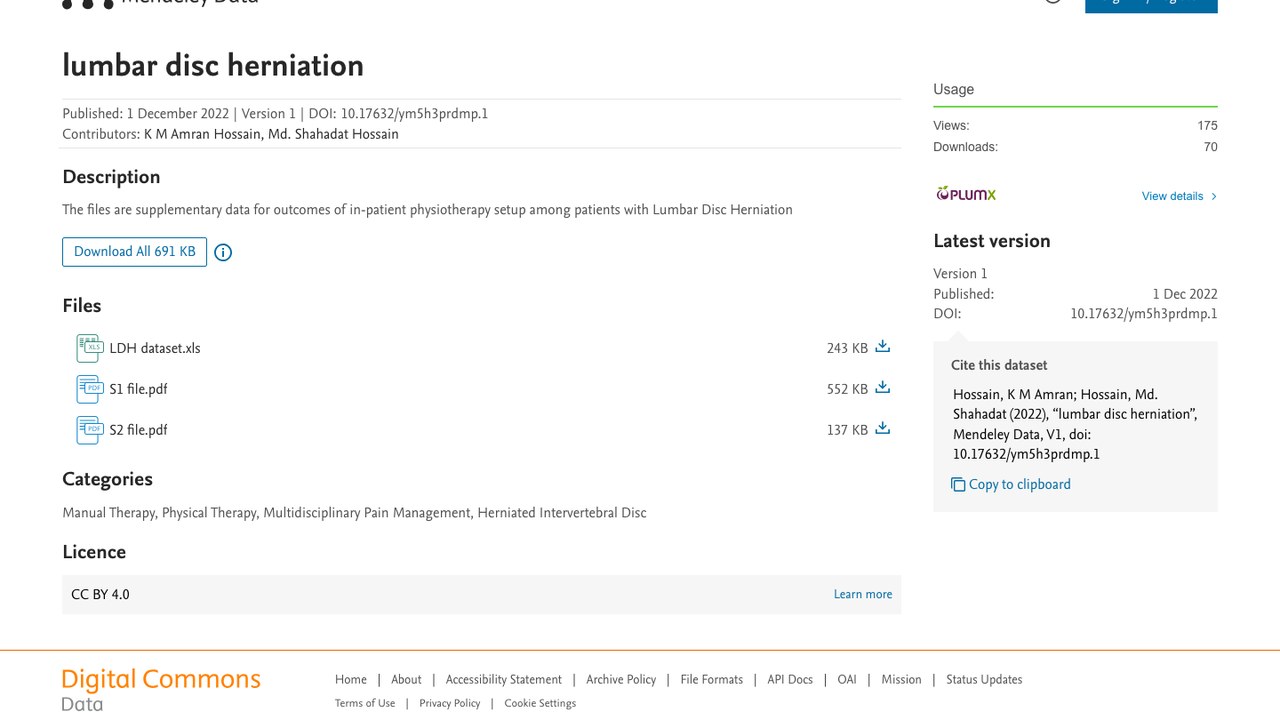The height and width of the screenshot is (720, 1280).
Task: Click the Published 1 Dec 2022 date
Action: point(1185,294)
